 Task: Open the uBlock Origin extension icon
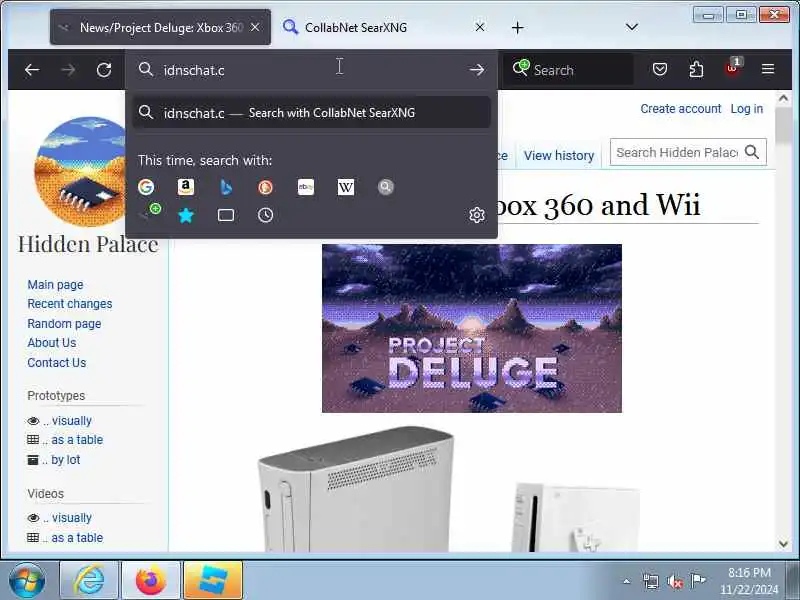[x=733, y=67]
